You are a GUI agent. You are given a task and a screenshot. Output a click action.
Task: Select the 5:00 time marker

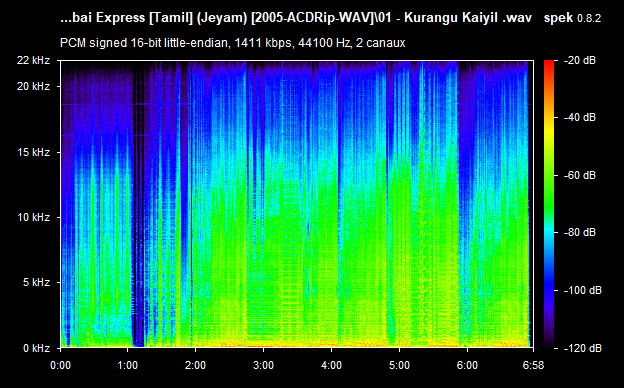coord(399,365)
